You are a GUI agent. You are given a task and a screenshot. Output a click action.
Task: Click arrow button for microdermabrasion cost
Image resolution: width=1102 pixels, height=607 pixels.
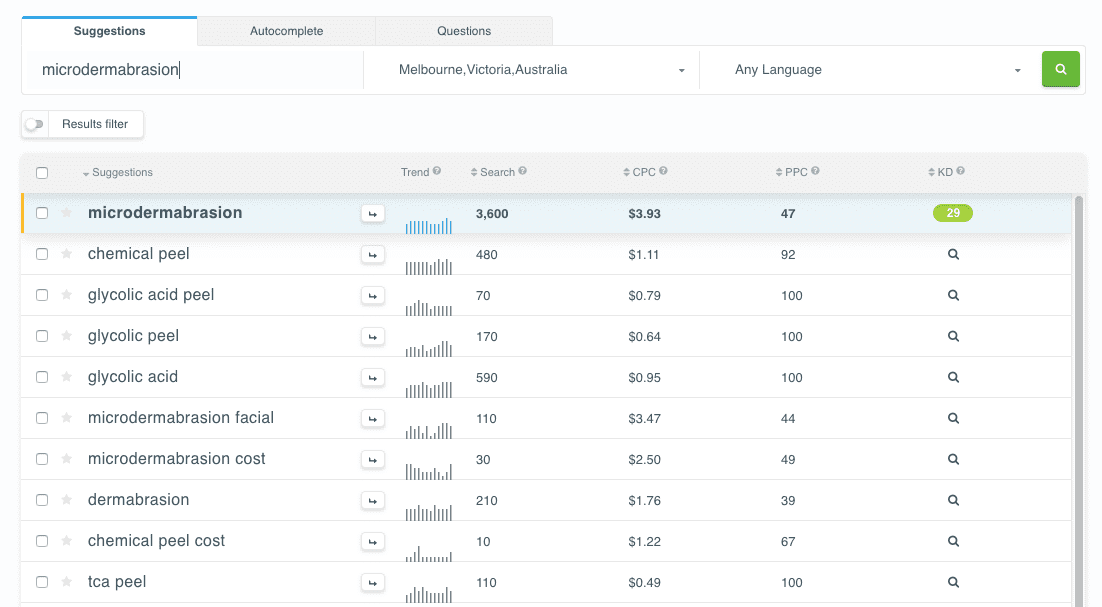[x=373, y=459]
